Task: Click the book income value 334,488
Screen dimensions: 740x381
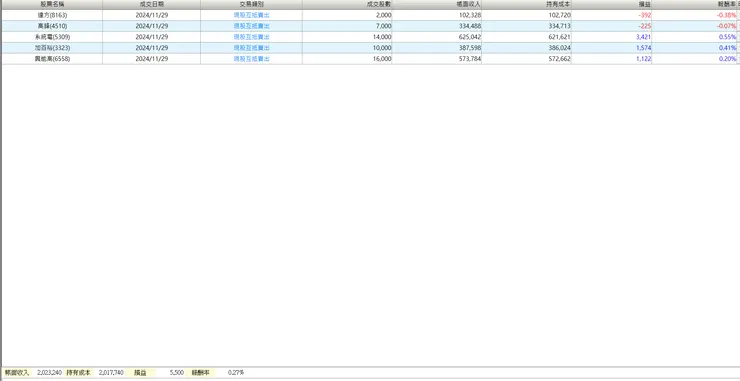Action: click(470, 26)
